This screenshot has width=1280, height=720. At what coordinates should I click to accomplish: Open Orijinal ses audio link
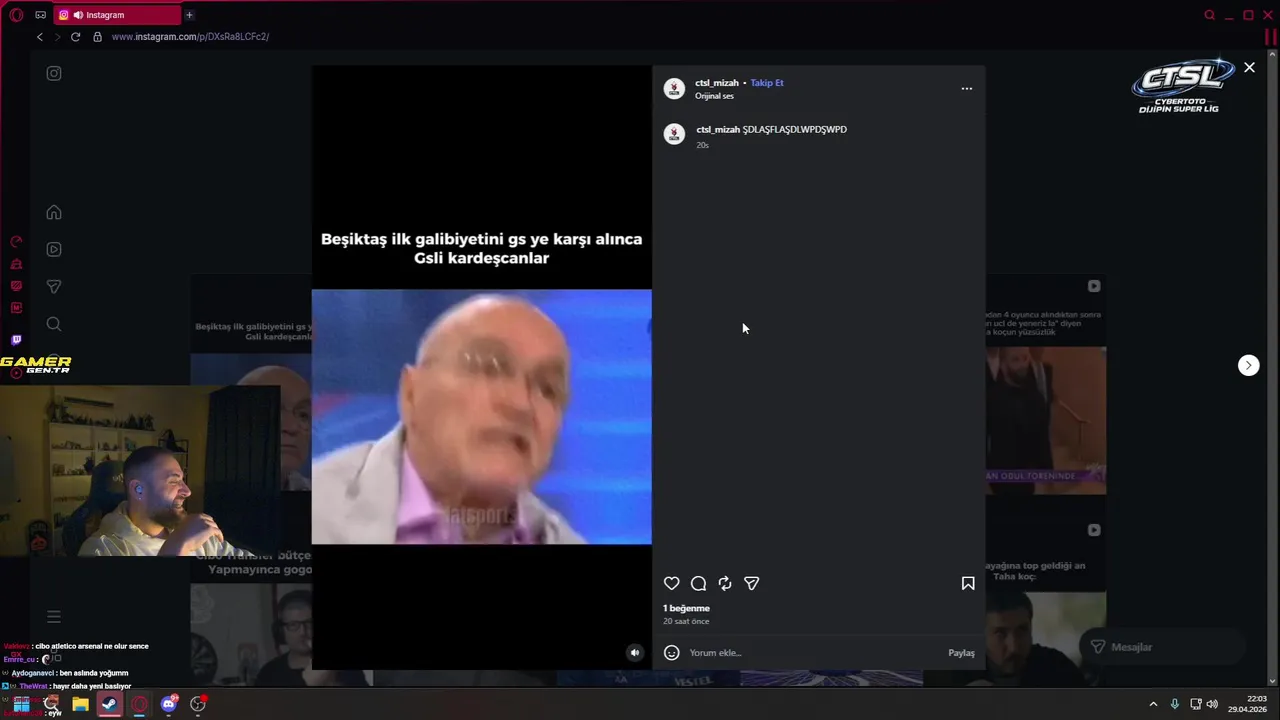click(x=714, y=96)
